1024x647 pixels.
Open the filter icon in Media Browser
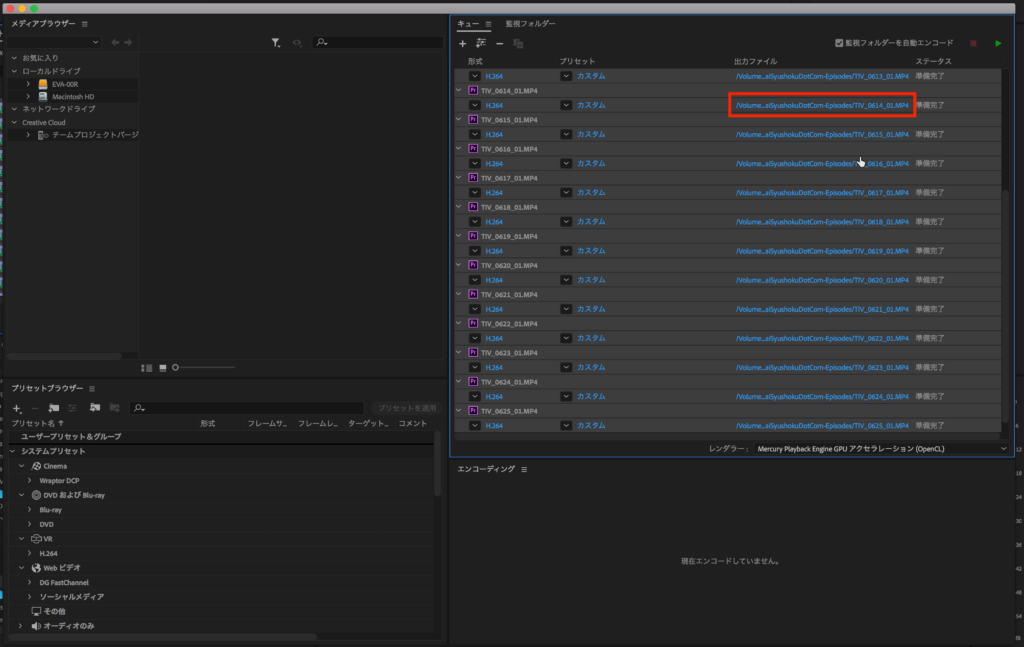(x=276, y=43)
